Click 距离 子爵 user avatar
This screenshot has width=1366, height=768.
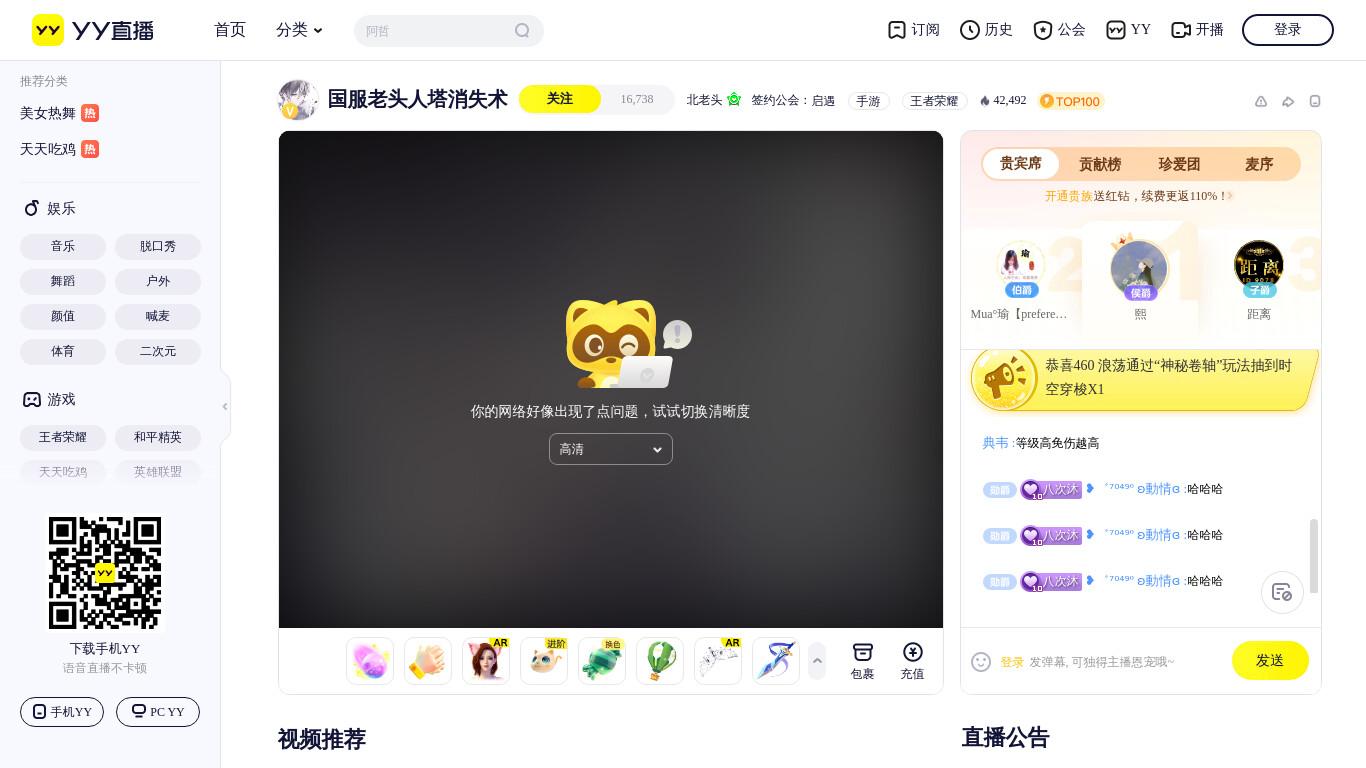[1259, 266]
